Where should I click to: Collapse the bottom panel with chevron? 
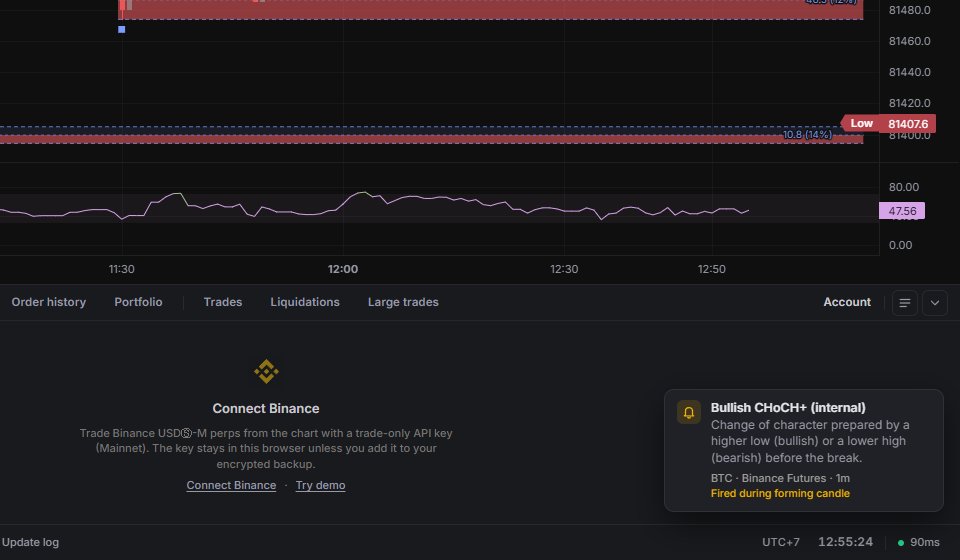coord(935,303)
